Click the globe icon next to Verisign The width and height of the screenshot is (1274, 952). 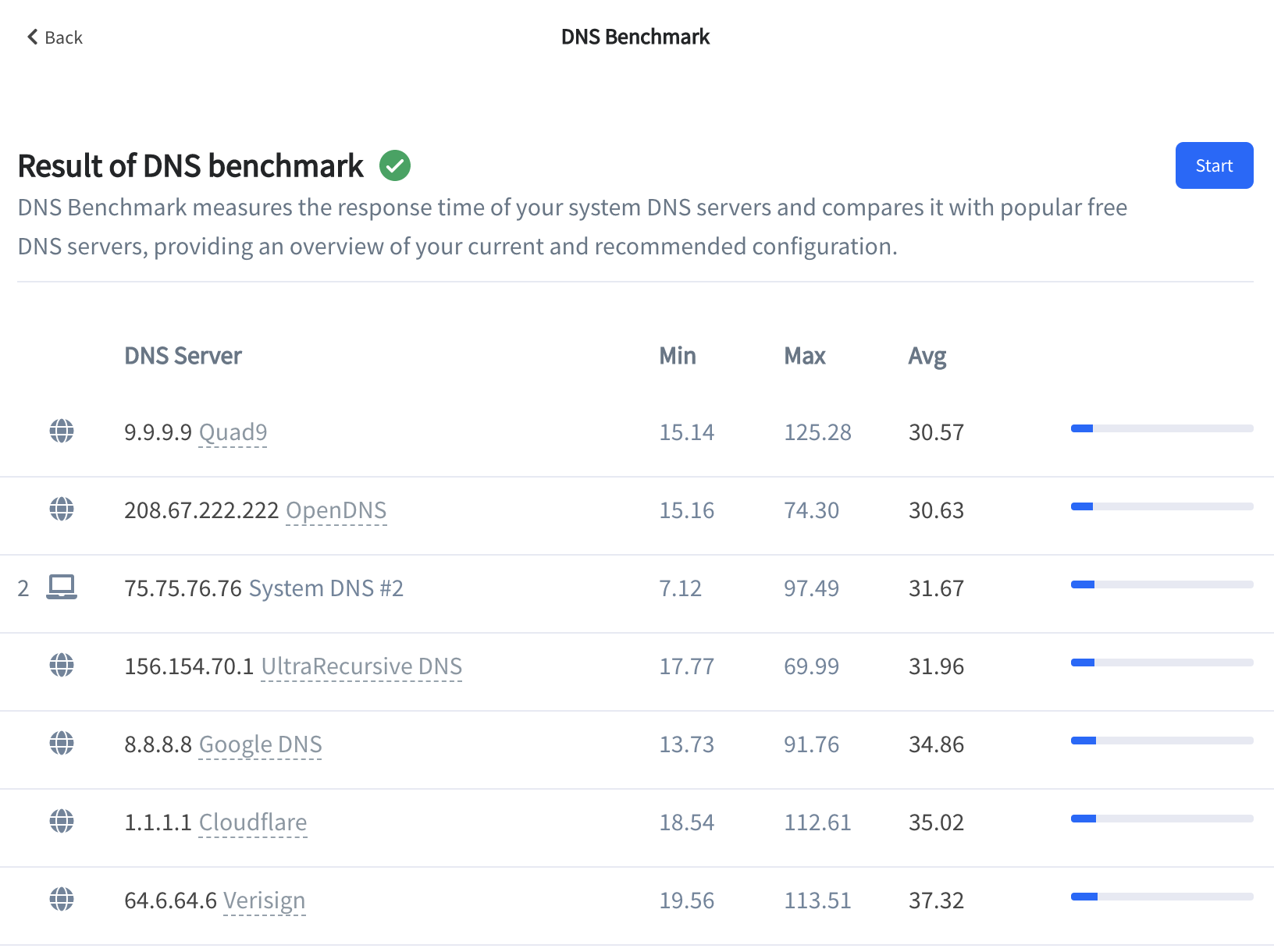(62, 899)
